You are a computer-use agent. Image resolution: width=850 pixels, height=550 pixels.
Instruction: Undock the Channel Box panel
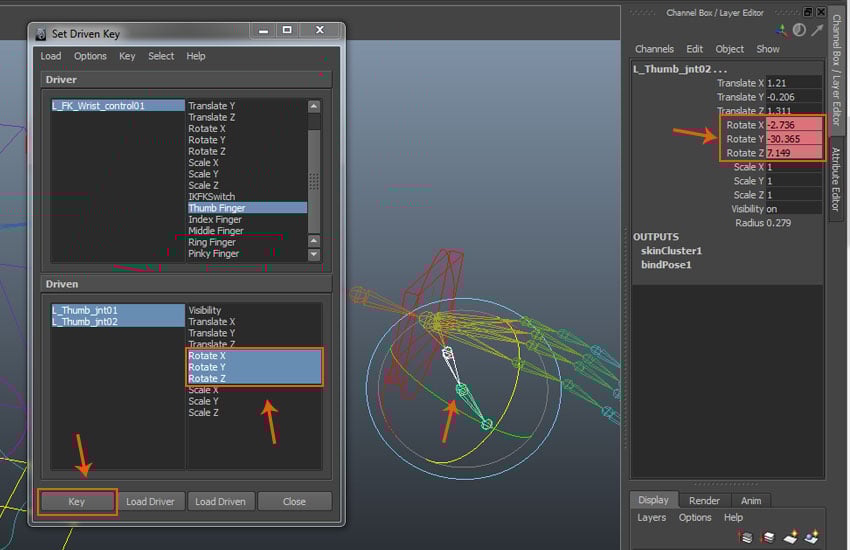(806, 12)
